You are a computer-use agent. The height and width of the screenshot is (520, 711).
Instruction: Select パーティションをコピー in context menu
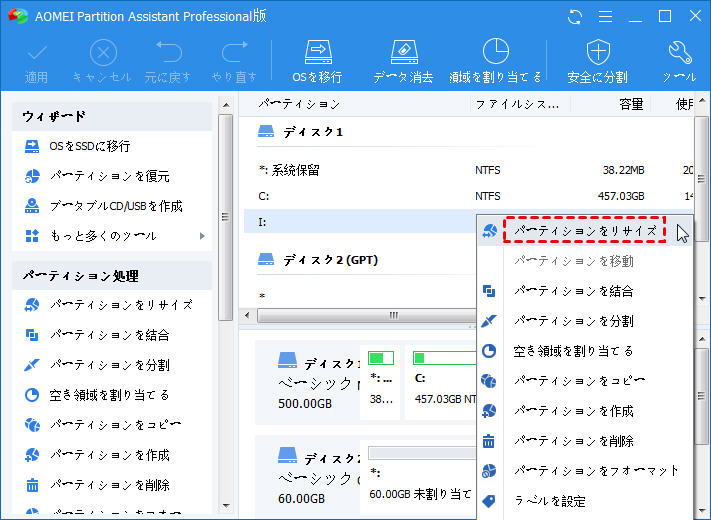pos(585,381)
